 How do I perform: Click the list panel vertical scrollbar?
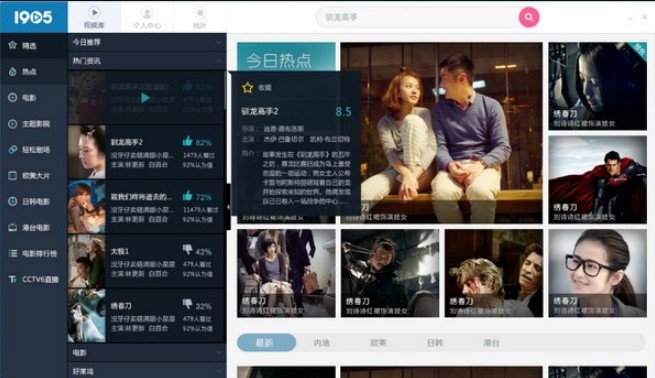coord(226,90)
